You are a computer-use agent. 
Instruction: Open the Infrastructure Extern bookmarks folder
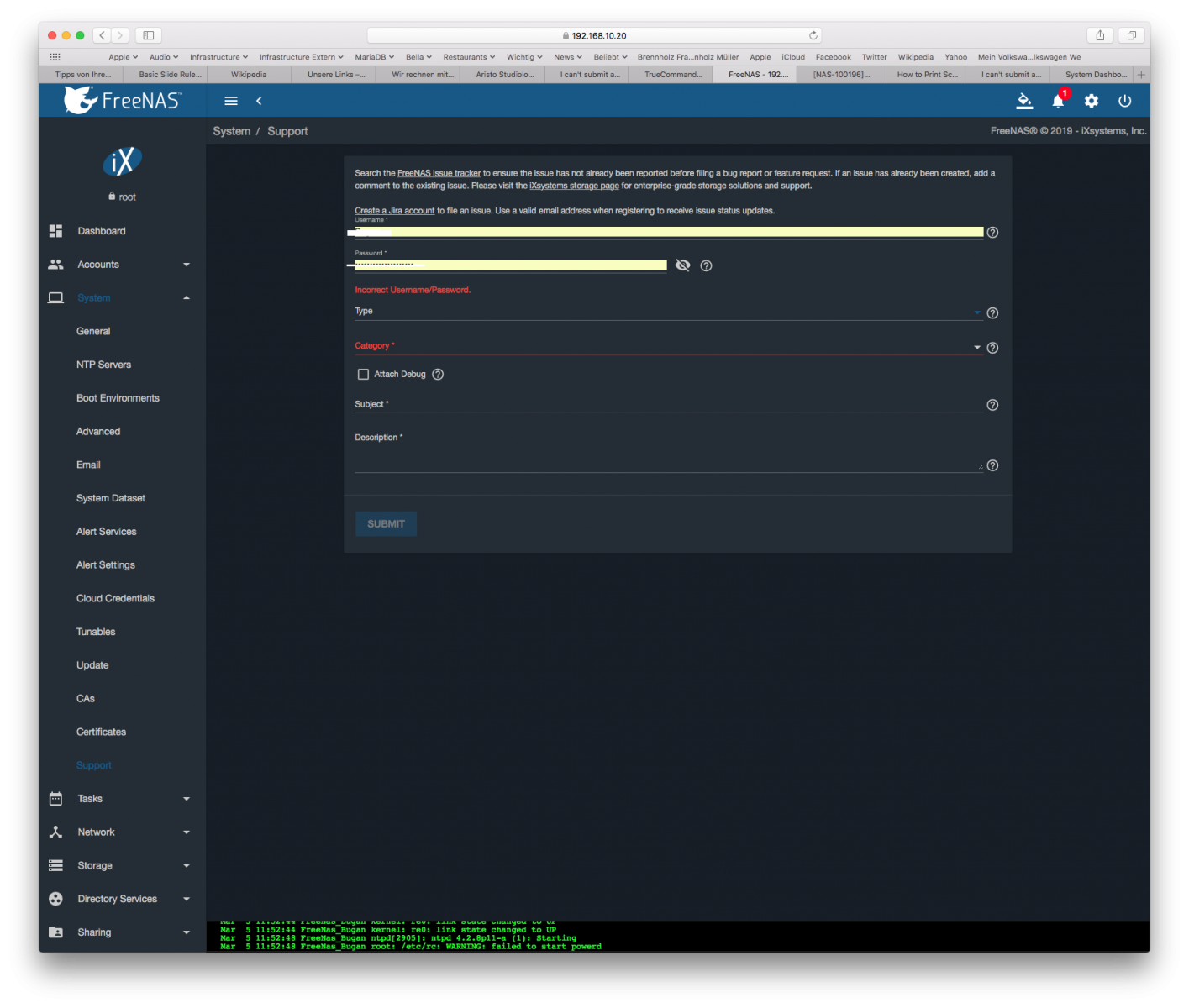301,57
